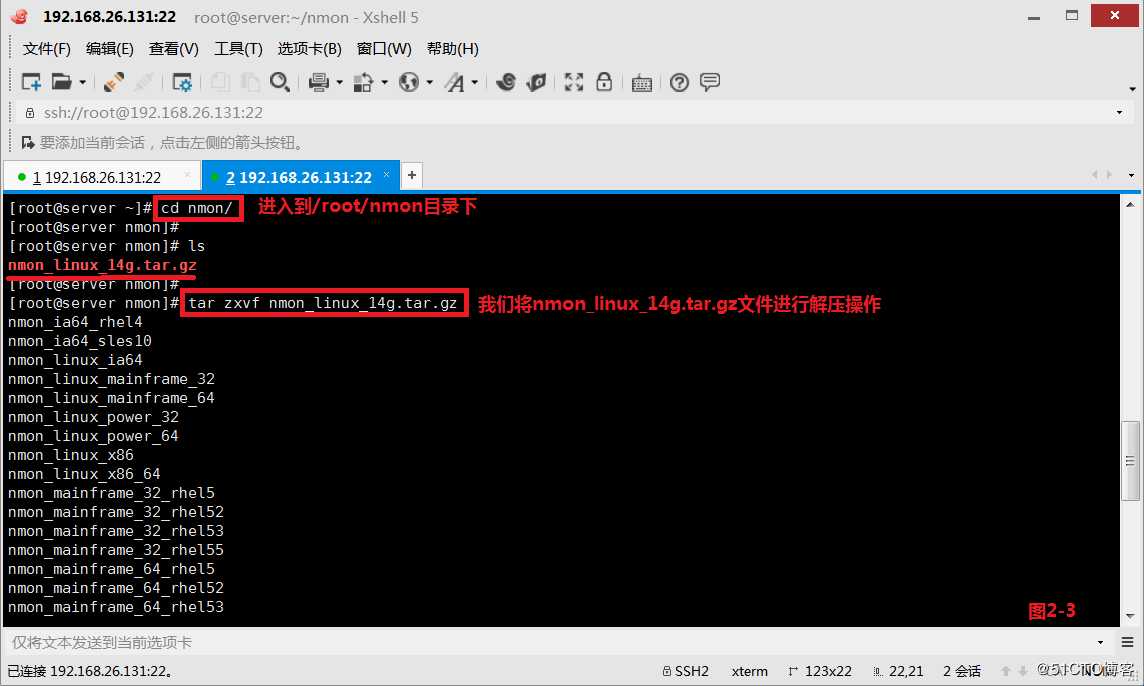Toggle full screen toolbar icon
Image resolution: width=1144 pixels, height=686 pixels.
573,82
